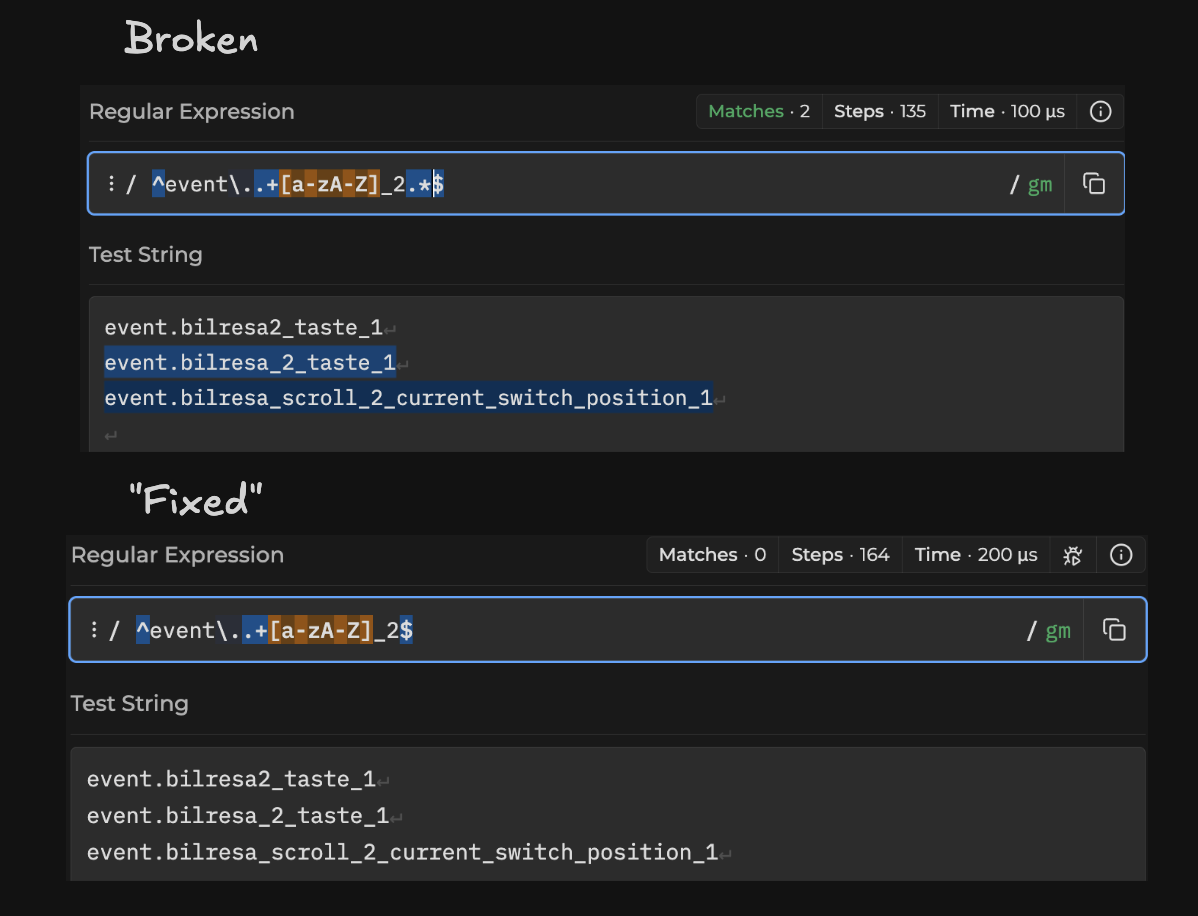1198x916 pixels.
Task: Open delimiter options dots in the top regex field
Action: [x=112, y=183]
